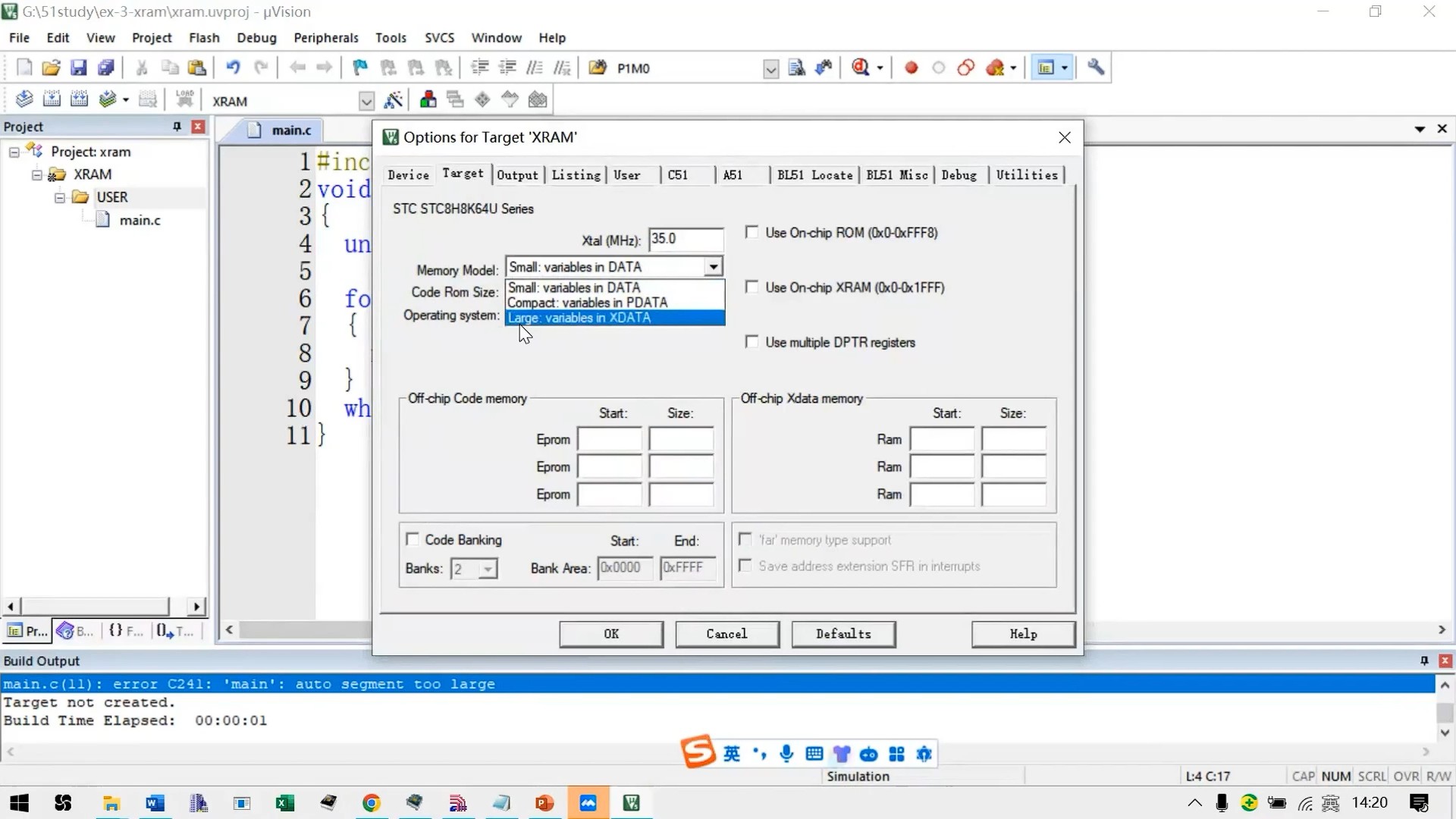Switch to the Listing tab
The image size is (1456, 819).
pyautogui.click(x=576, y=175)
